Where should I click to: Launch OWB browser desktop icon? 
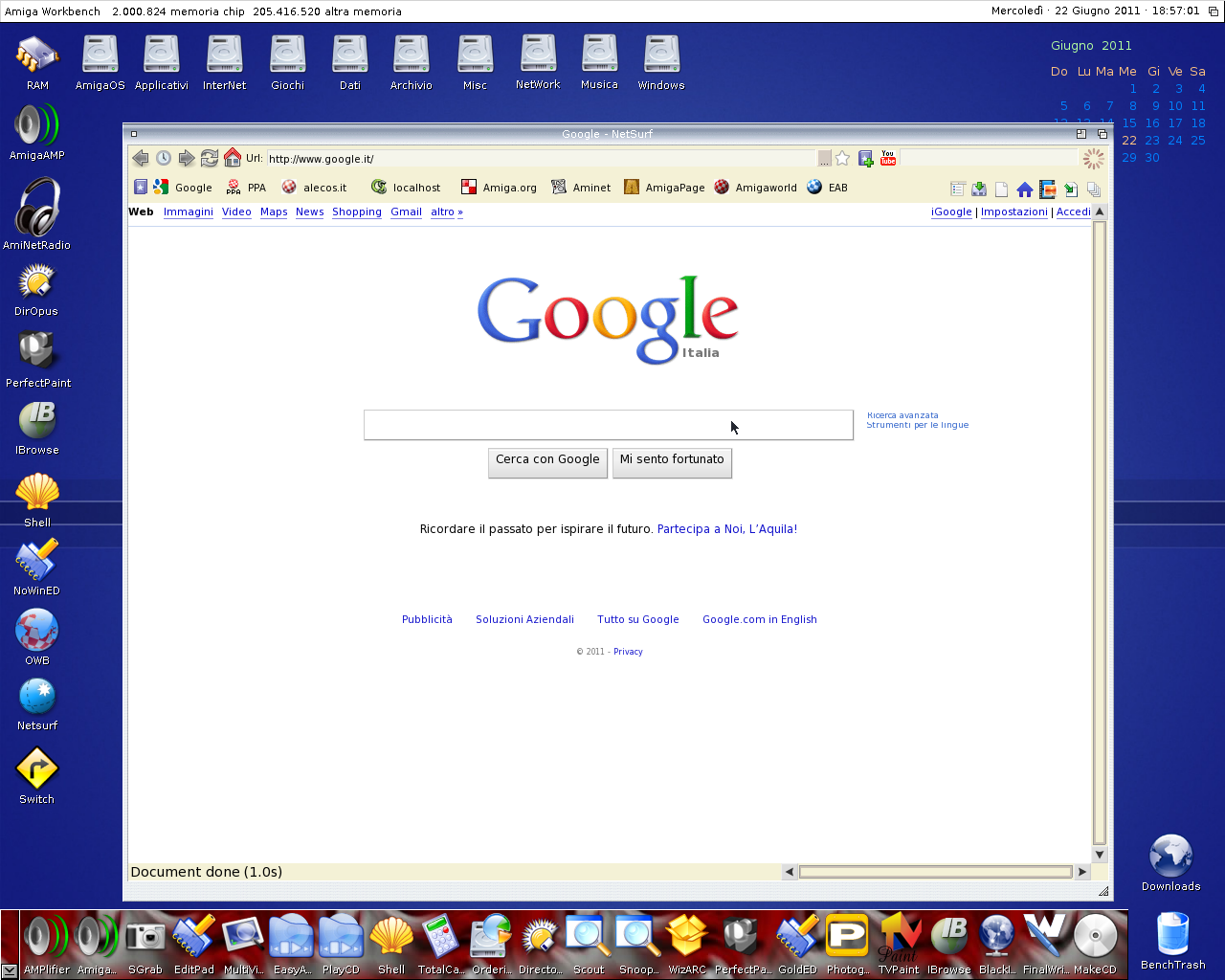pos(37,637)
